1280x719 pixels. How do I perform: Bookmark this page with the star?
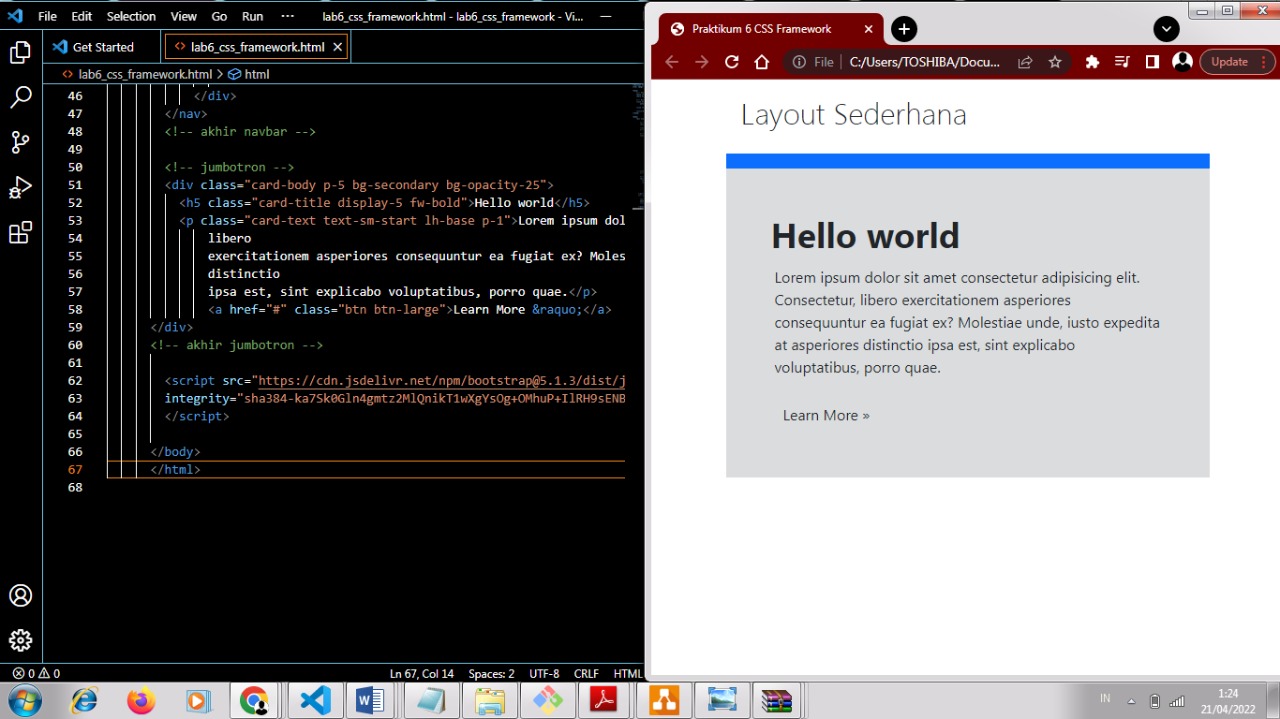(x=1055, y=62)
